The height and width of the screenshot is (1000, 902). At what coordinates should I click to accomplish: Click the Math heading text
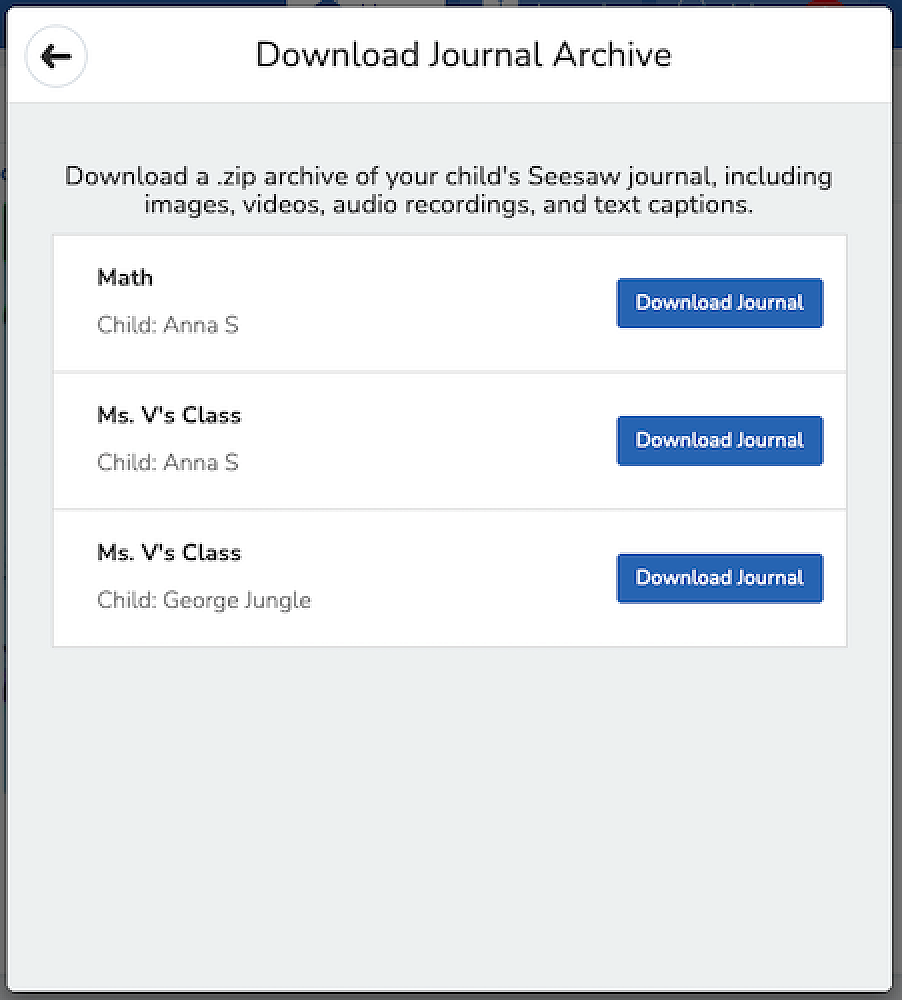124,278
